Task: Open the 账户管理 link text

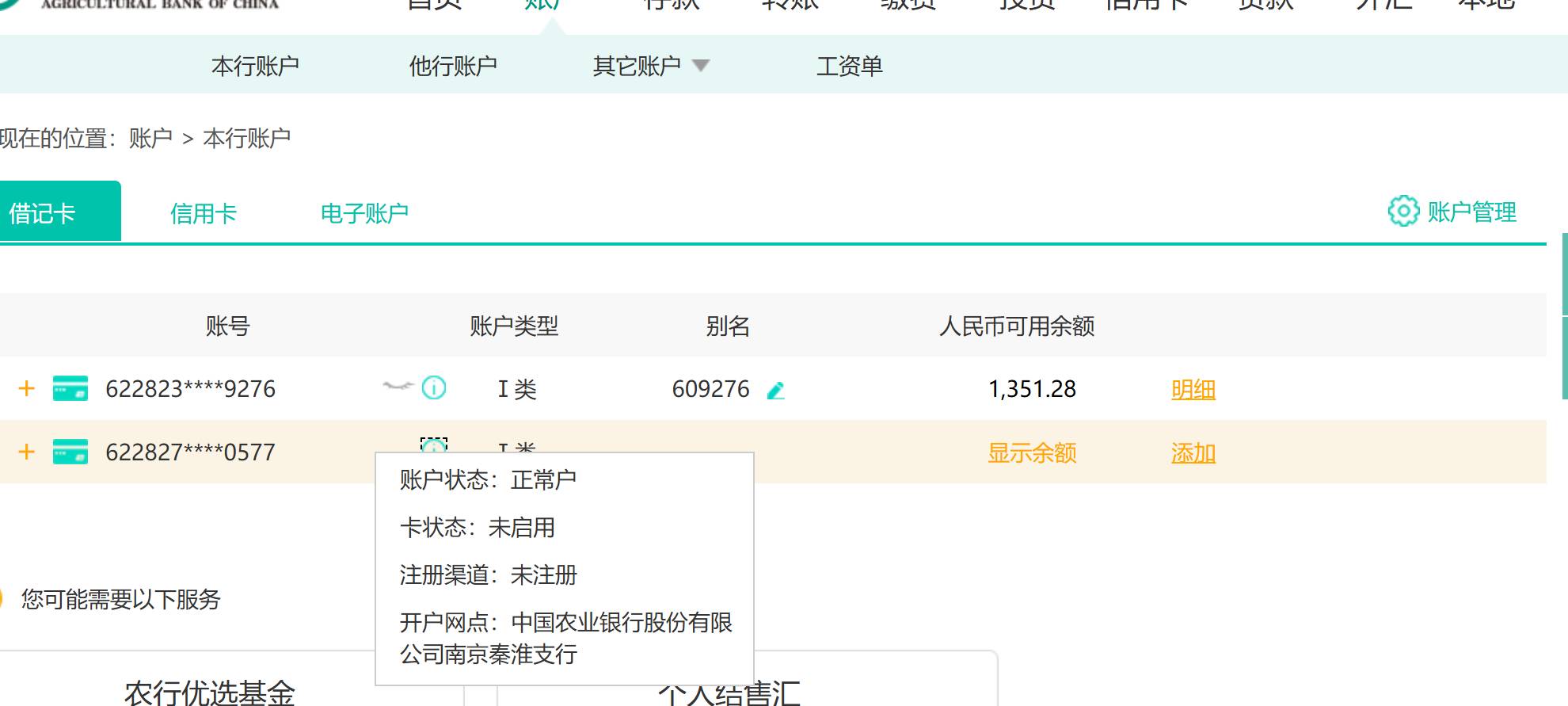Action: (1471, 212)
